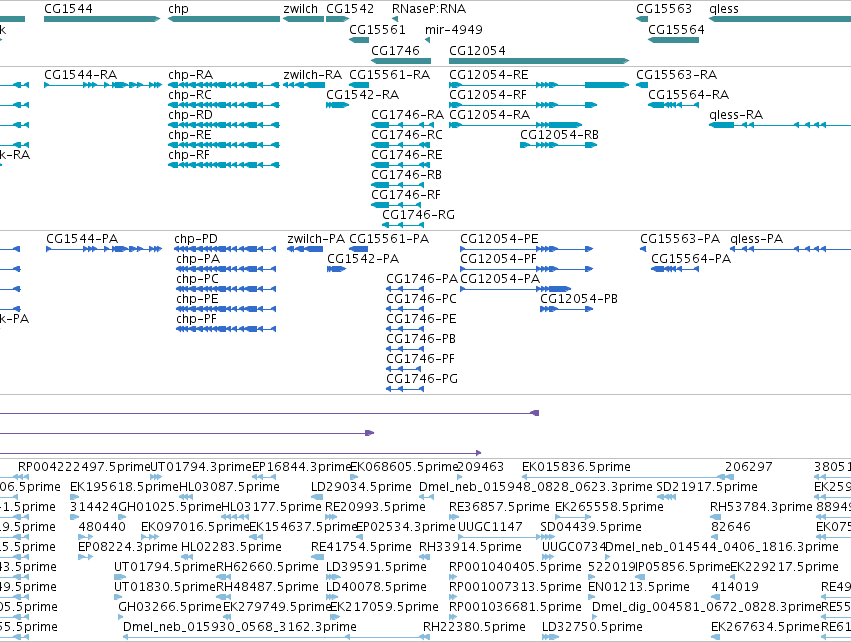Click the SD21917.5prime cDNA label
The image size is (851, 642).
pos(707,487)
